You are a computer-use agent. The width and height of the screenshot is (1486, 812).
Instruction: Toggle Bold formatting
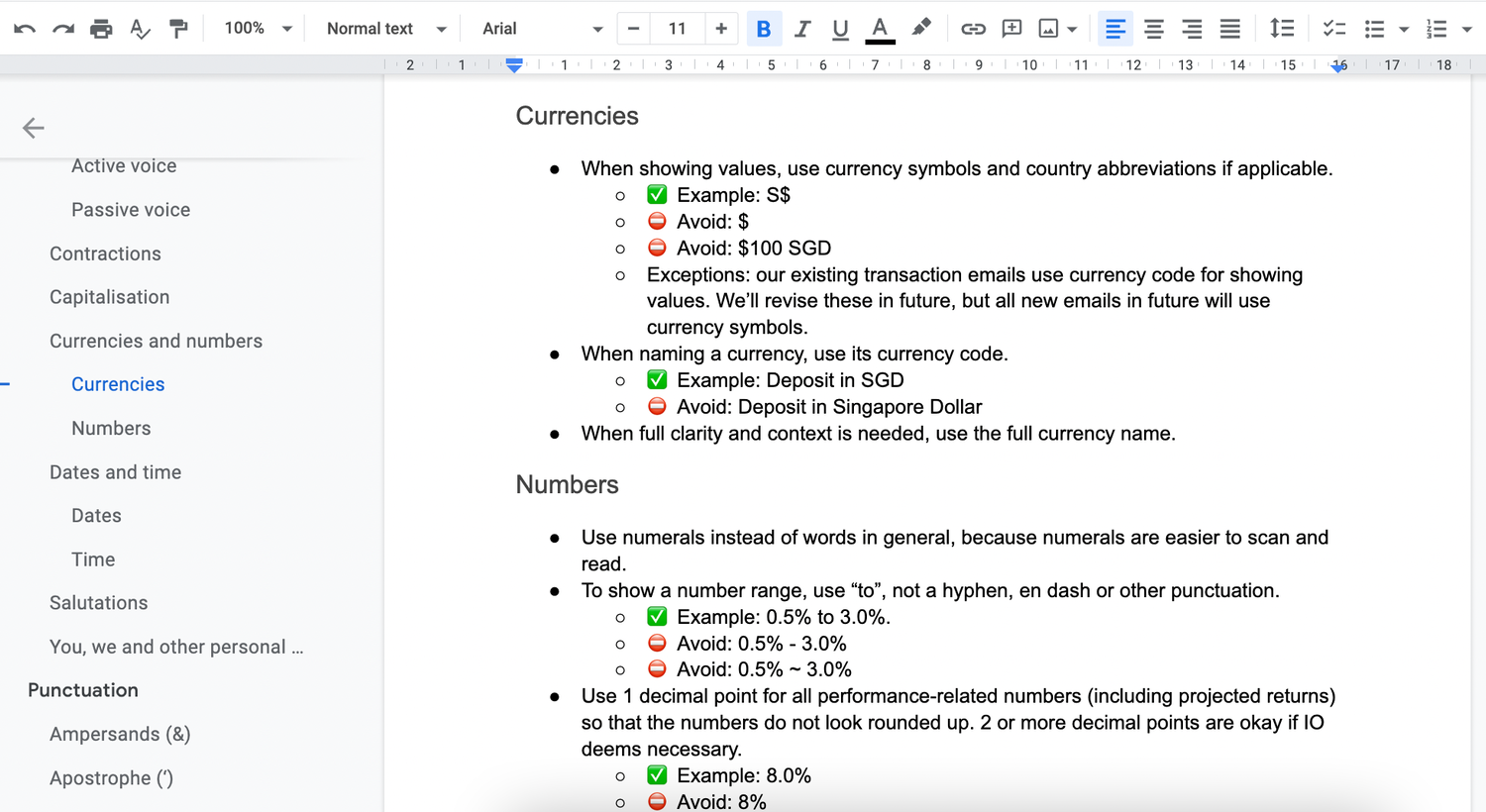(764, 29)
